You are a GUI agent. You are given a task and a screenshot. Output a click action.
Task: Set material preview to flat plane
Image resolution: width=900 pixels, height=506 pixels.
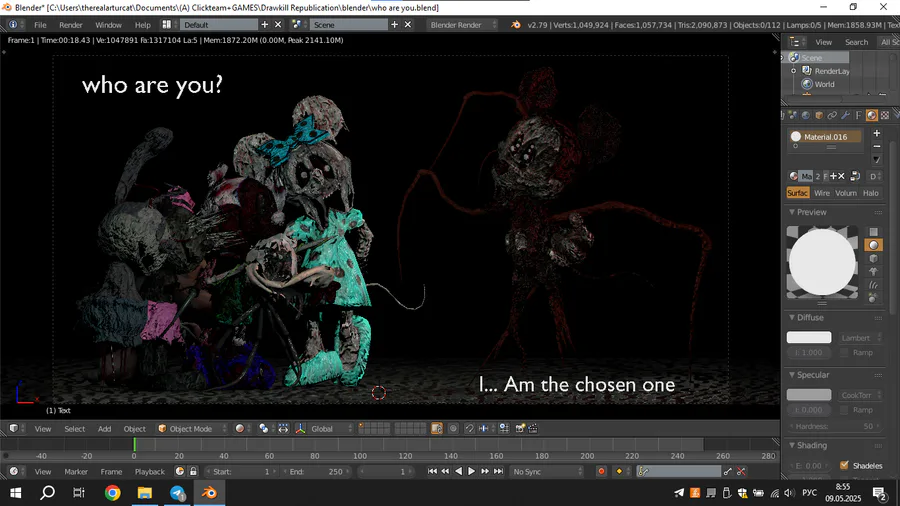tap(873, 232)
